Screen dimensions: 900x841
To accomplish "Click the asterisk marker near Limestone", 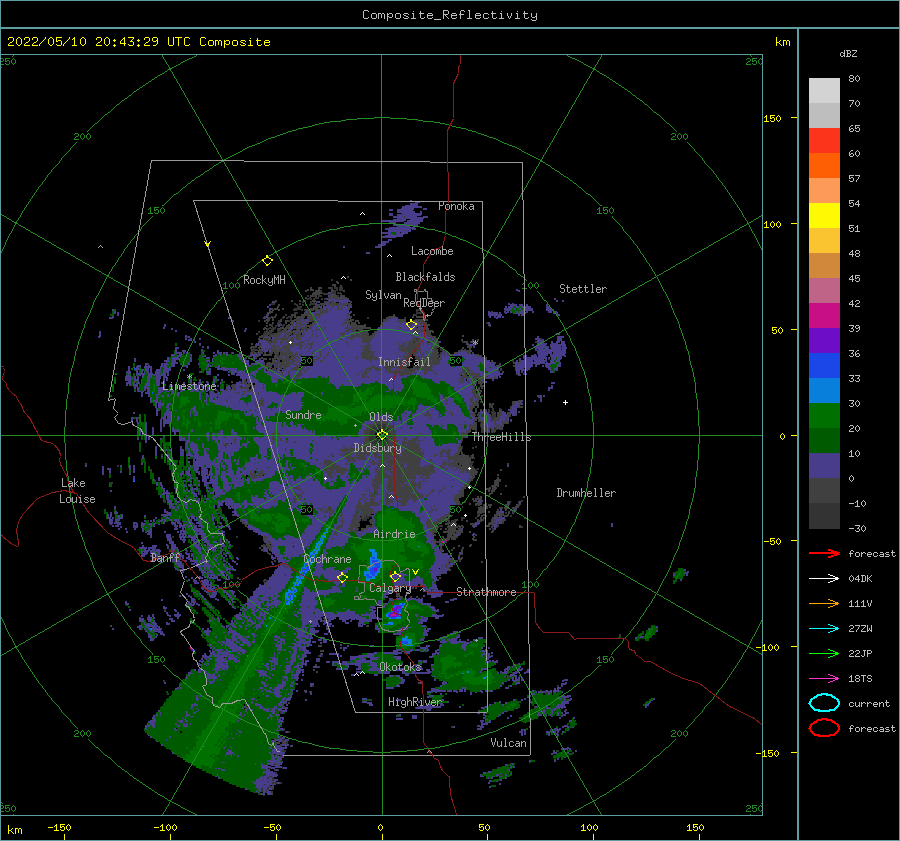I will pos(189,377).
